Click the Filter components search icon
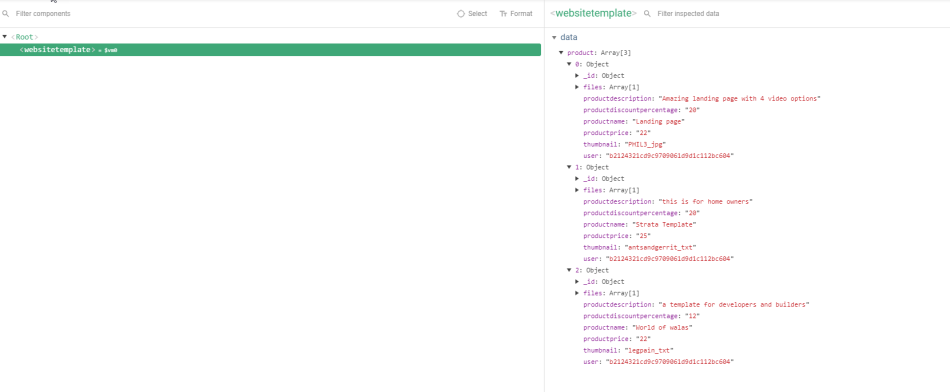 [x=5, y=13]
